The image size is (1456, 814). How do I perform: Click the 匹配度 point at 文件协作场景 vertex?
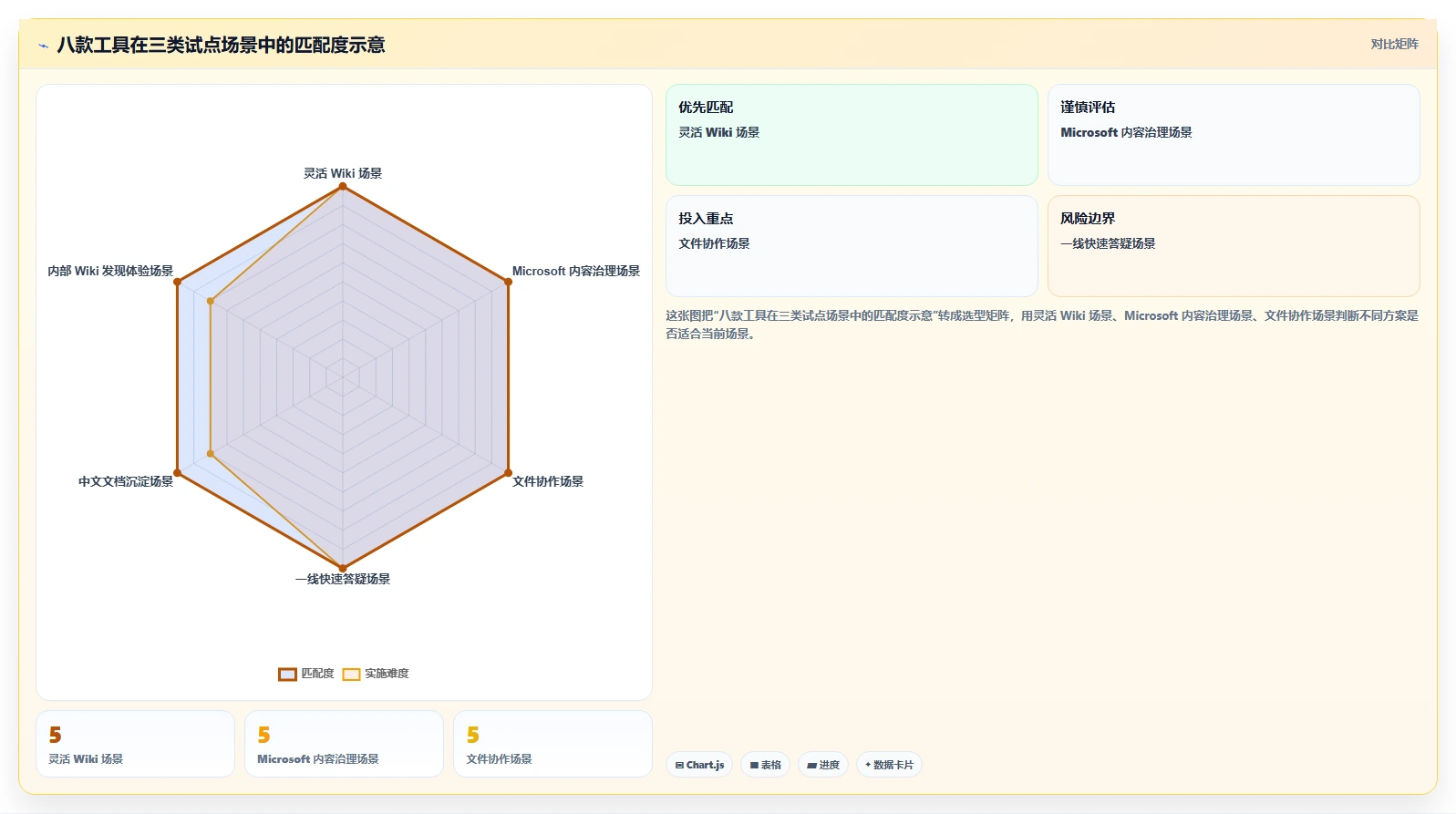click(x=509, y=473)
